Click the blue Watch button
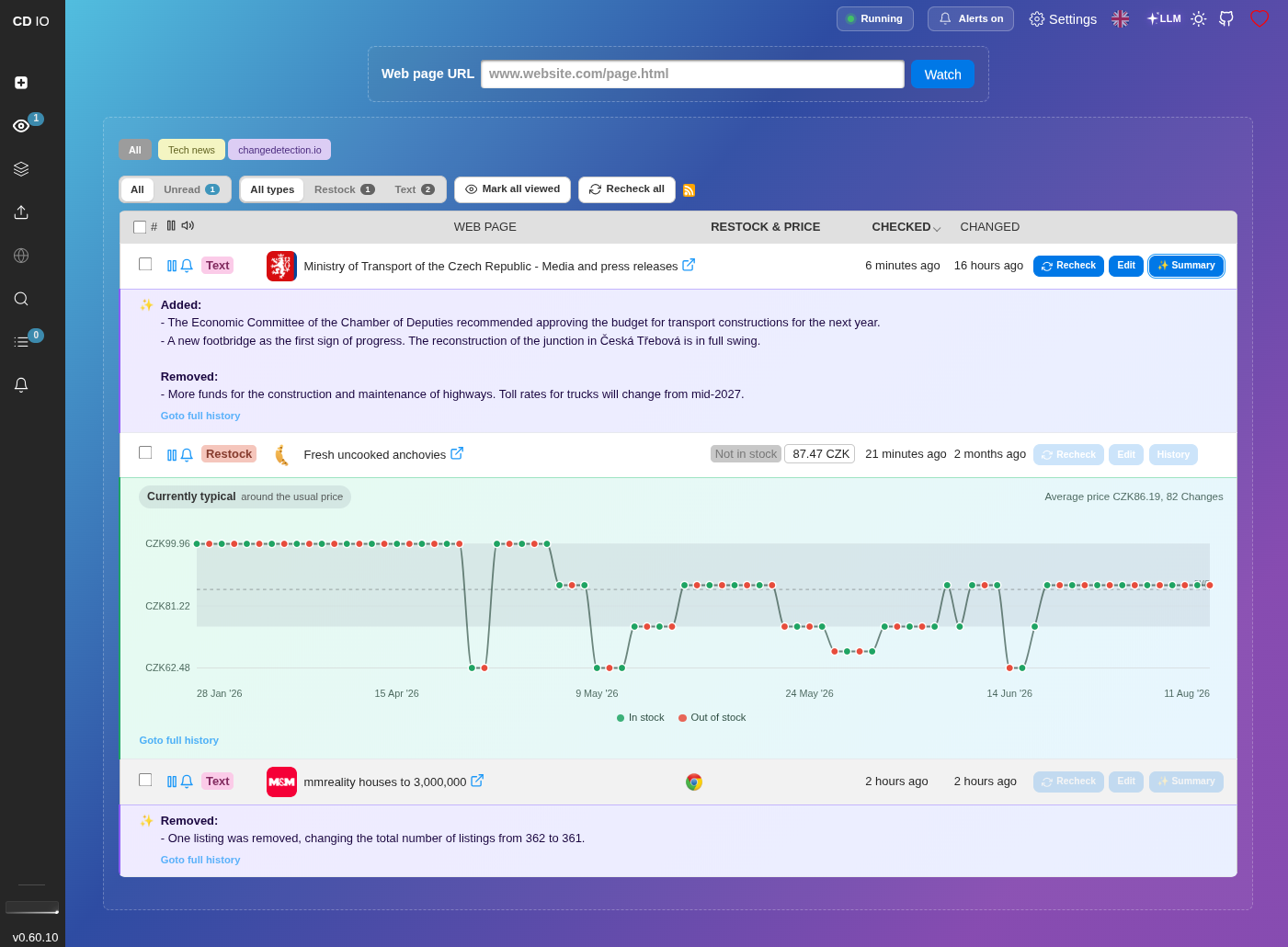 (942, 74)
